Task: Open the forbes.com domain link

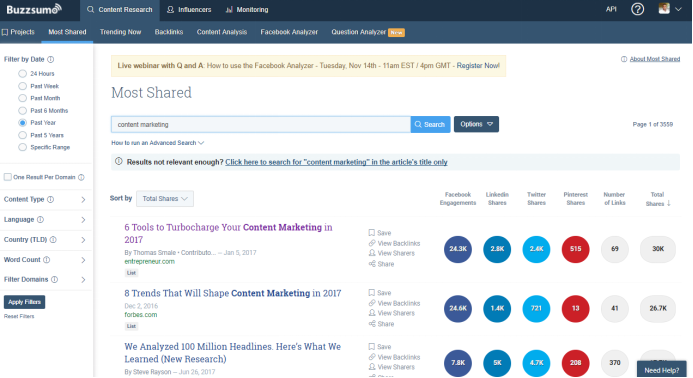Action: coord(141,315)
